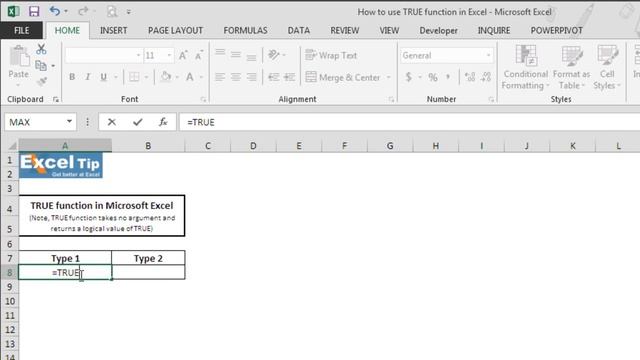Click Merge & Center button
640x360 pixels.
(x=343, y=77)
